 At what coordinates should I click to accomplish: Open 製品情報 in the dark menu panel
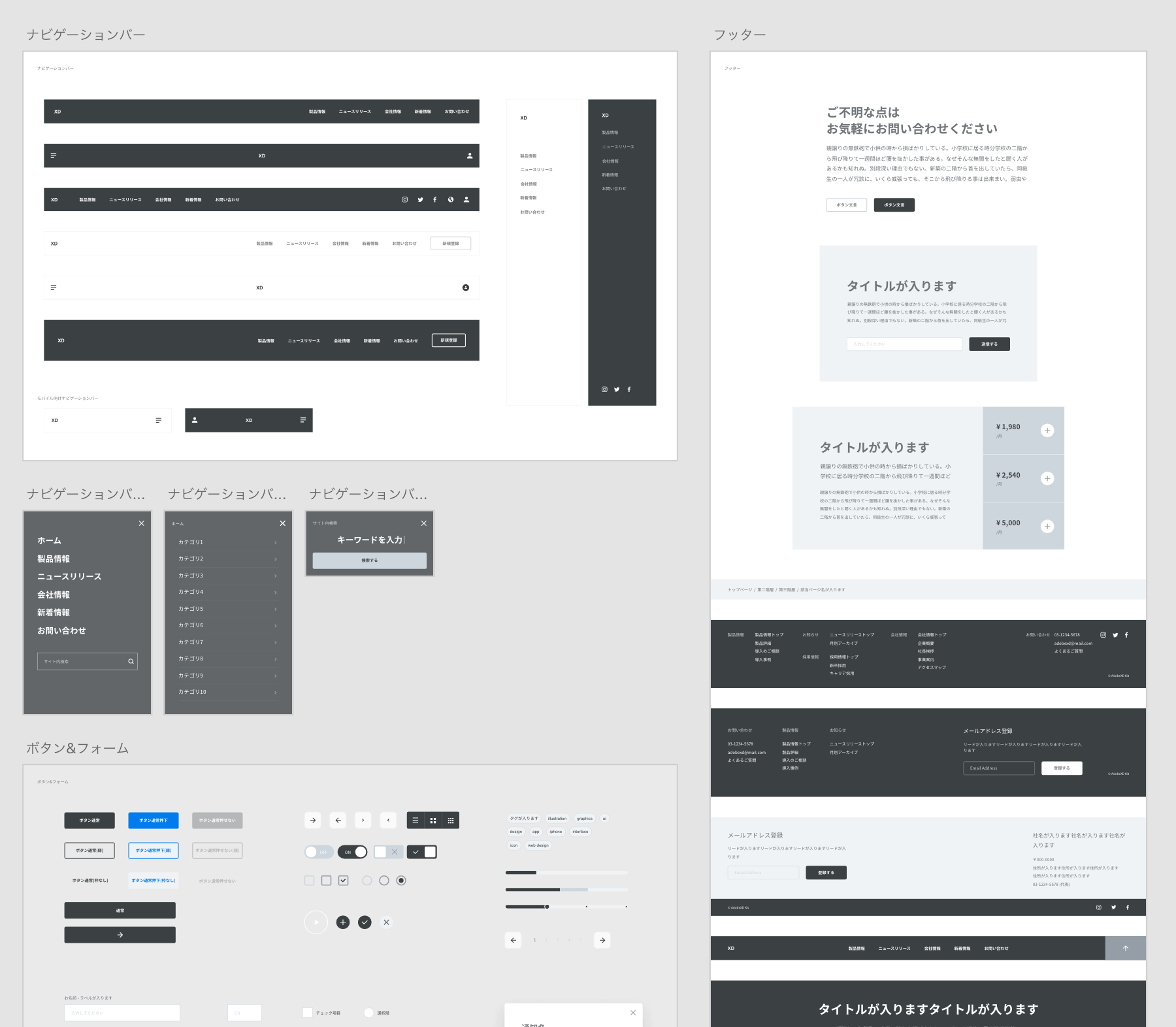(54, 559)
